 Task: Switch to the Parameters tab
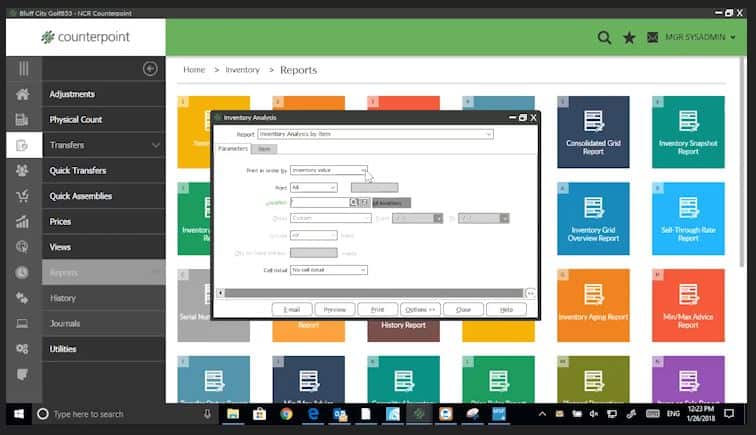click(233, 149)
